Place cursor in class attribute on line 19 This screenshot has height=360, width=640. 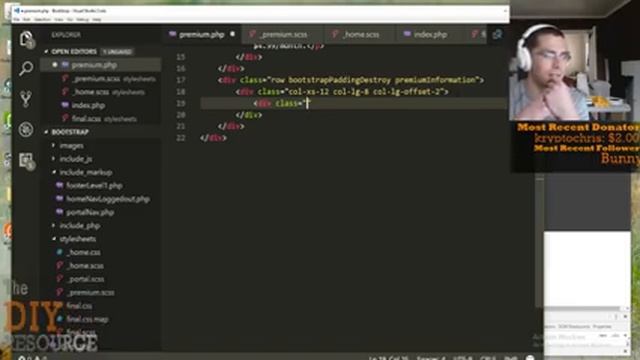[x=308, y=104]
